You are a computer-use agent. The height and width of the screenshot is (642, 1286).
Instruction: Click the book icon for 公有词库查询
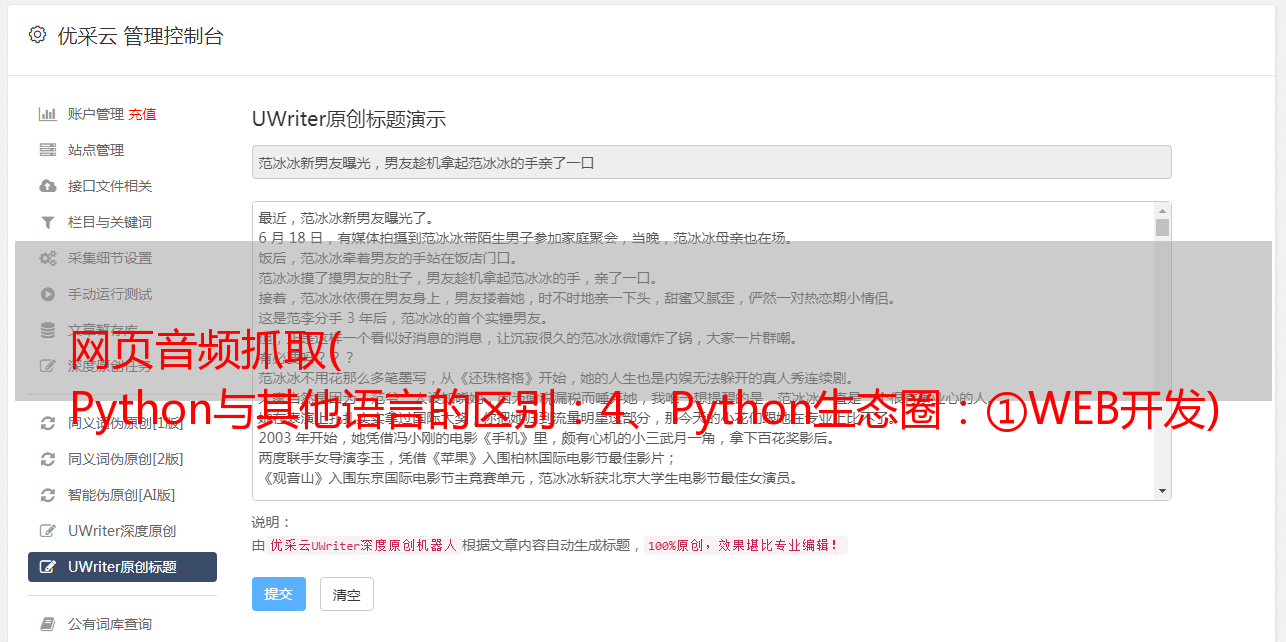pyautogui.click(x=47, y=624)
